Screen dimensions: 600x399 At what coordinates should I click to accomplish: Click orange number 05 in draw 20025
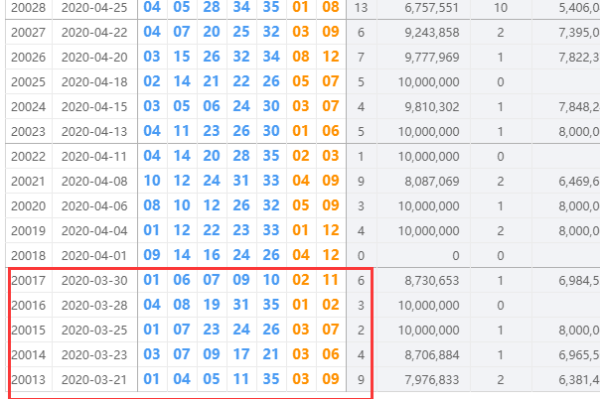(x=301, y=81)
